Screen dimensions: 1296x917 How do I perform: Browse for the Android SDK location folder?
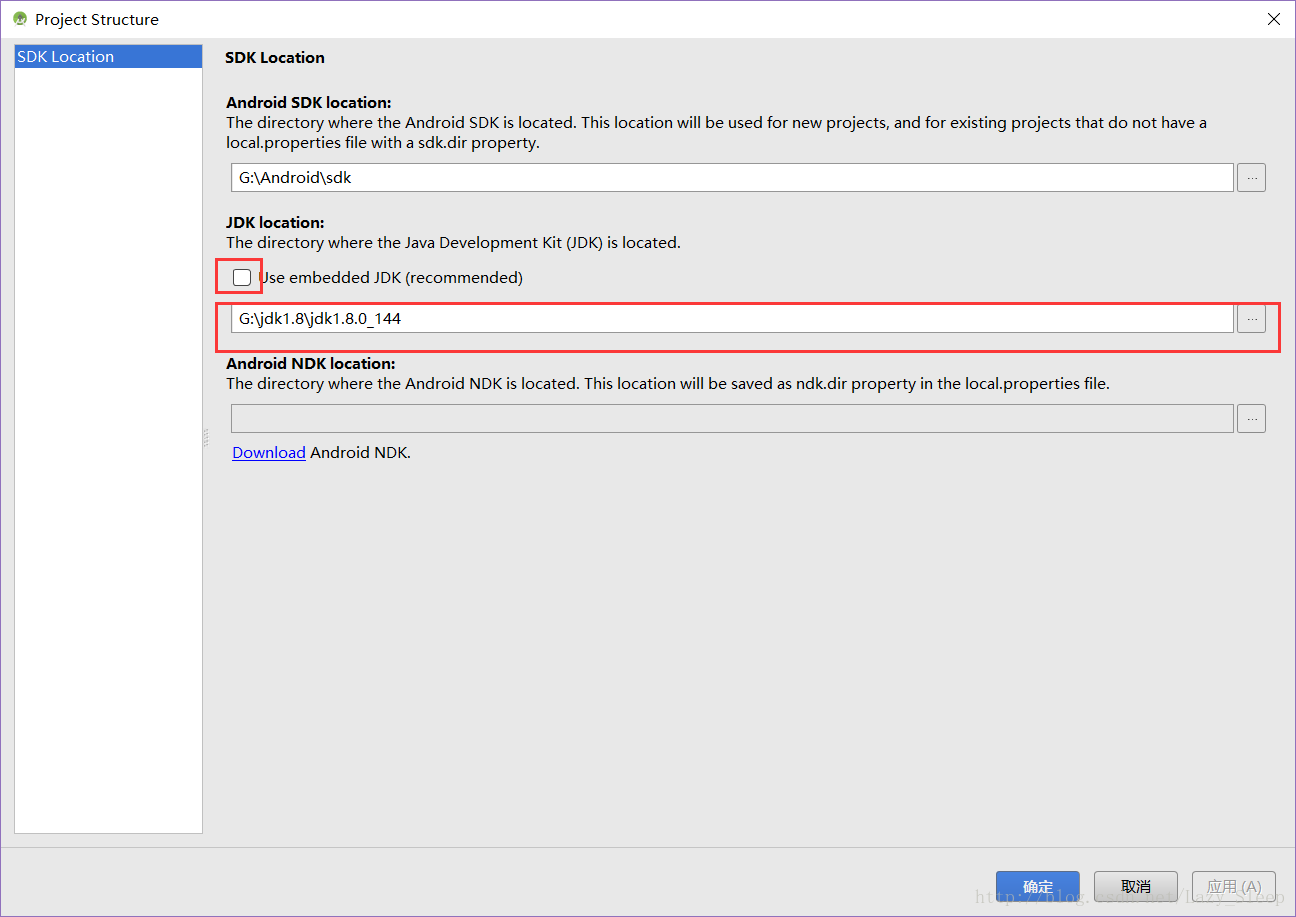coord(1251,178)
